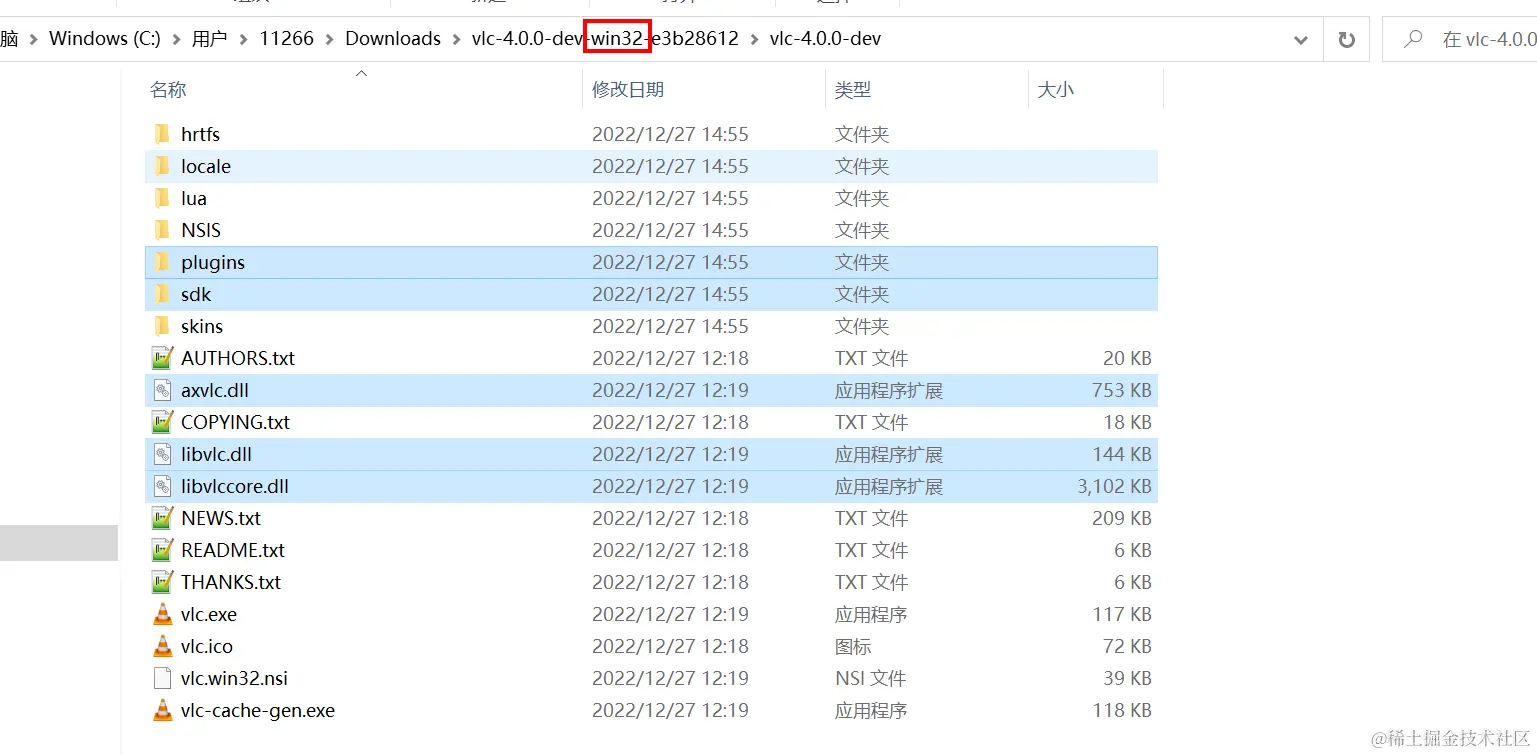Go to Downloads folder in address bar

pyautogui.click(x=393, y=39)
